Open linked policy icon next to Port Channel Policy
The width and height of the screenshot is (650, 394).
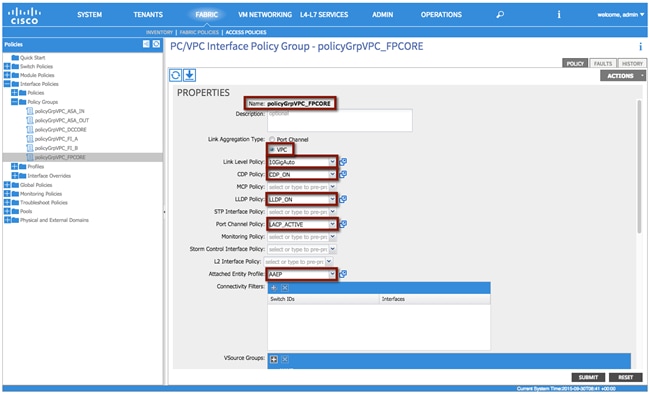pyautogui.click(x=343, y=224)
